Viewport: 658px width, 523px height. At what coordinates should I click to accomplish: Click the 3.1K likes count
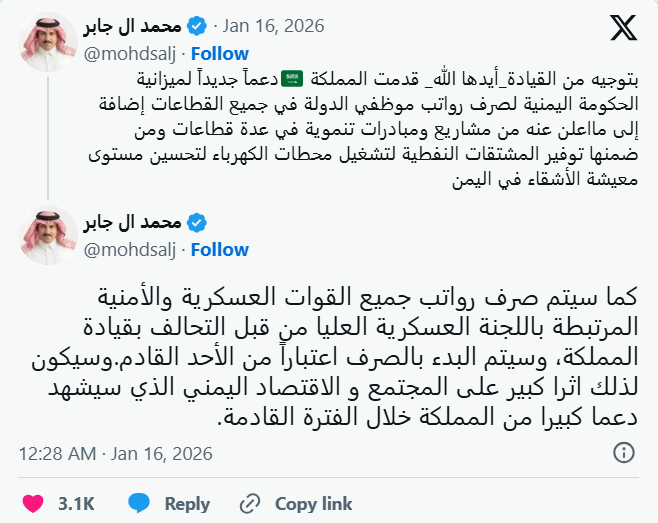(75, 502)
